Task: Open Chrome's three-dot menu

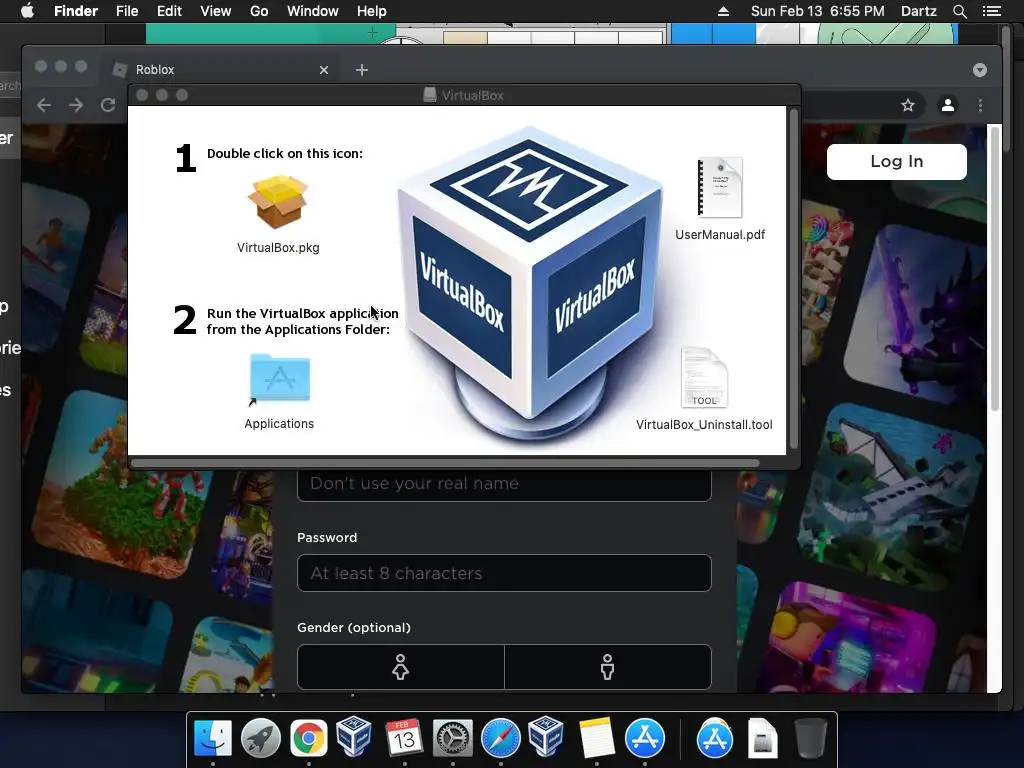Action: [x=980, y=105]
